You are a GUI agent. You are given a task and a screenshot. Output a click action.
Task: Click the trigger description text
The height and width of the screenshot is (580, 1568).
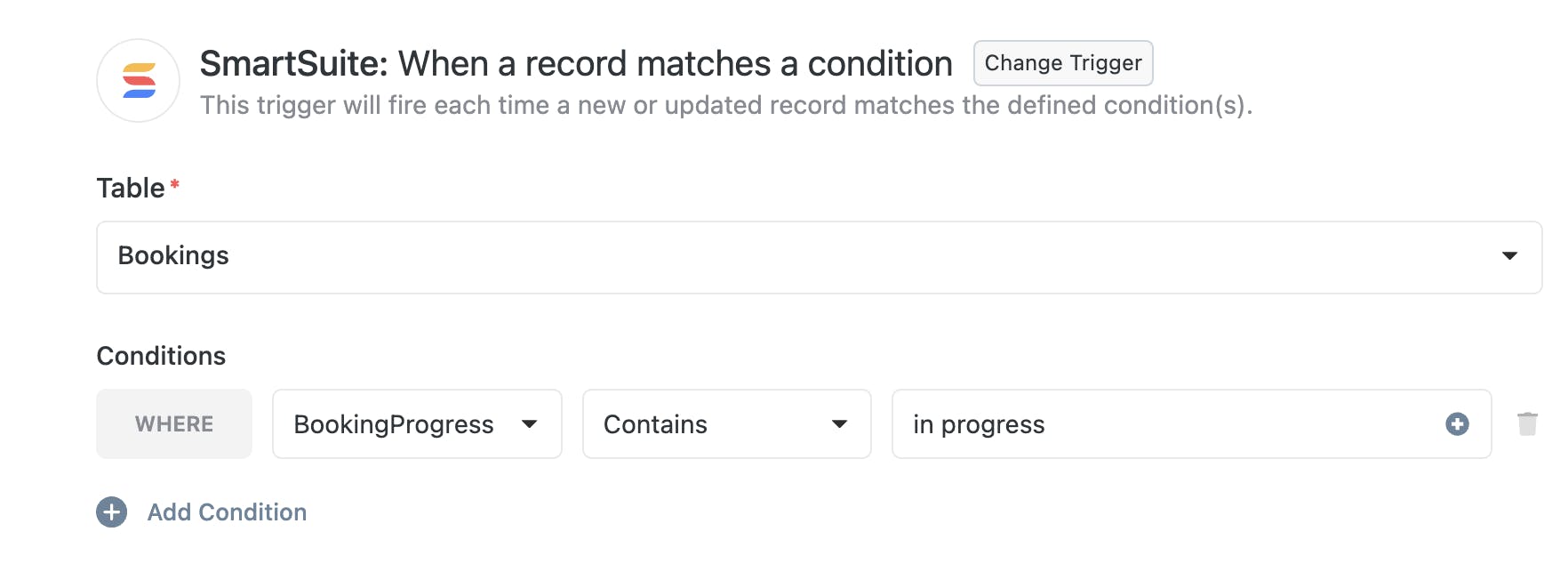[x=725, y=106]
